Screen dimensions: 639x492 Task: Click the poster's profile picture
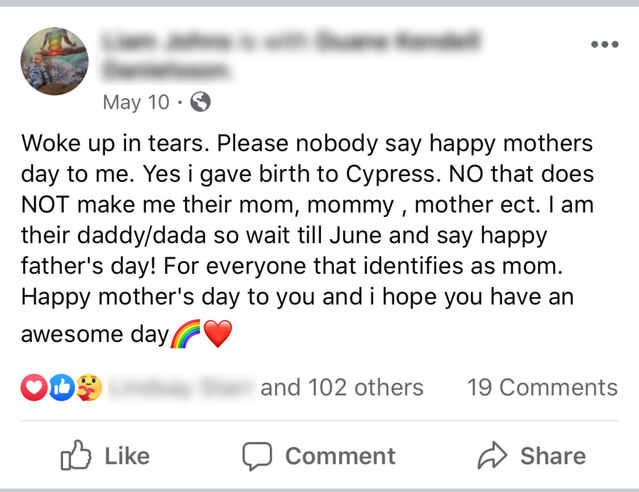[x=55, y=62]
